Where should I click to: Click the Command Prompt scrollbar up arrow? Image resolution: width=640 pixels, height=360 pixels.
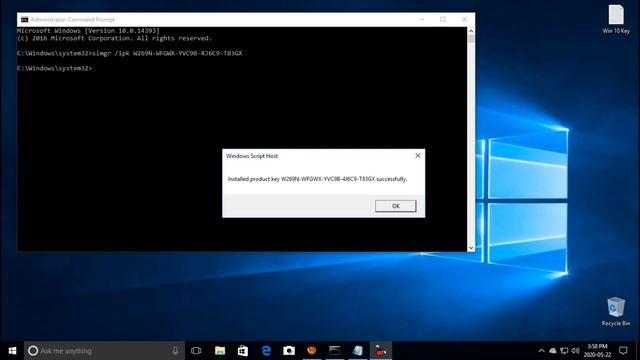pyautogui.click(x=471, y=31)
